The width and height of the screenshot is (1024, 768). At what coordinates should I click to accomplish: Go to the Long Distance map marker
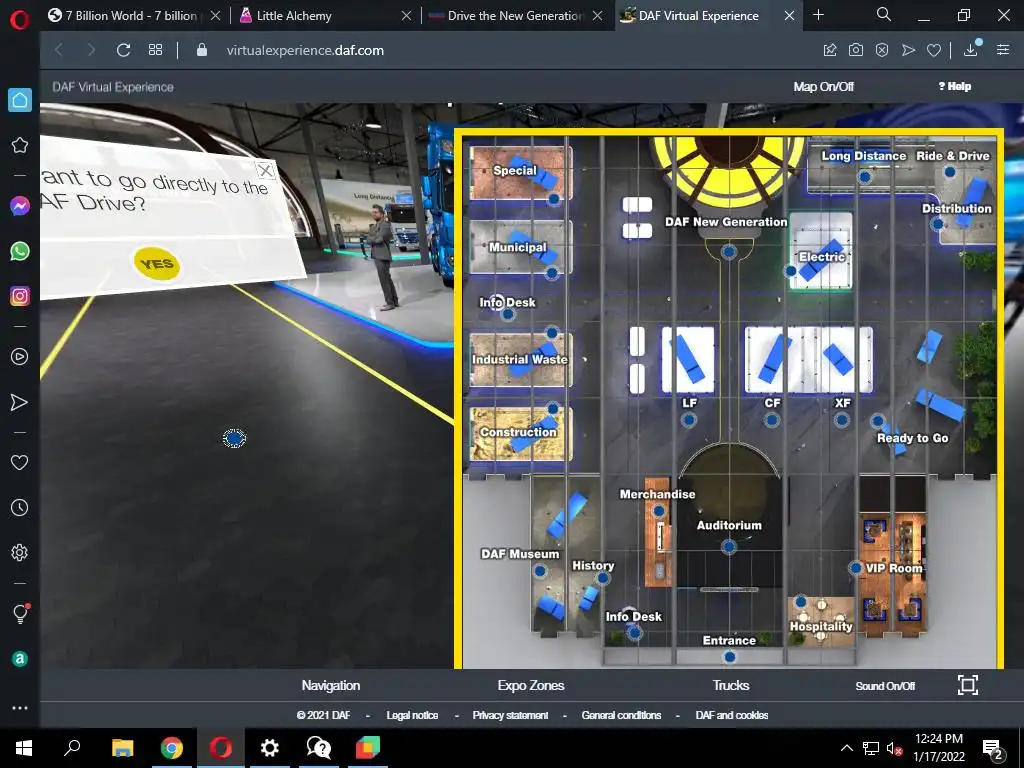(865, 176)
